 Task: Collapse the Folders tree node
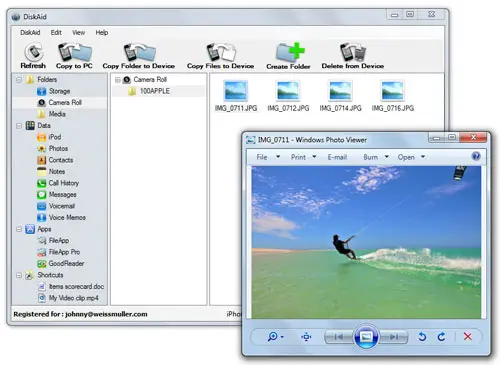(x=19, y=80)
